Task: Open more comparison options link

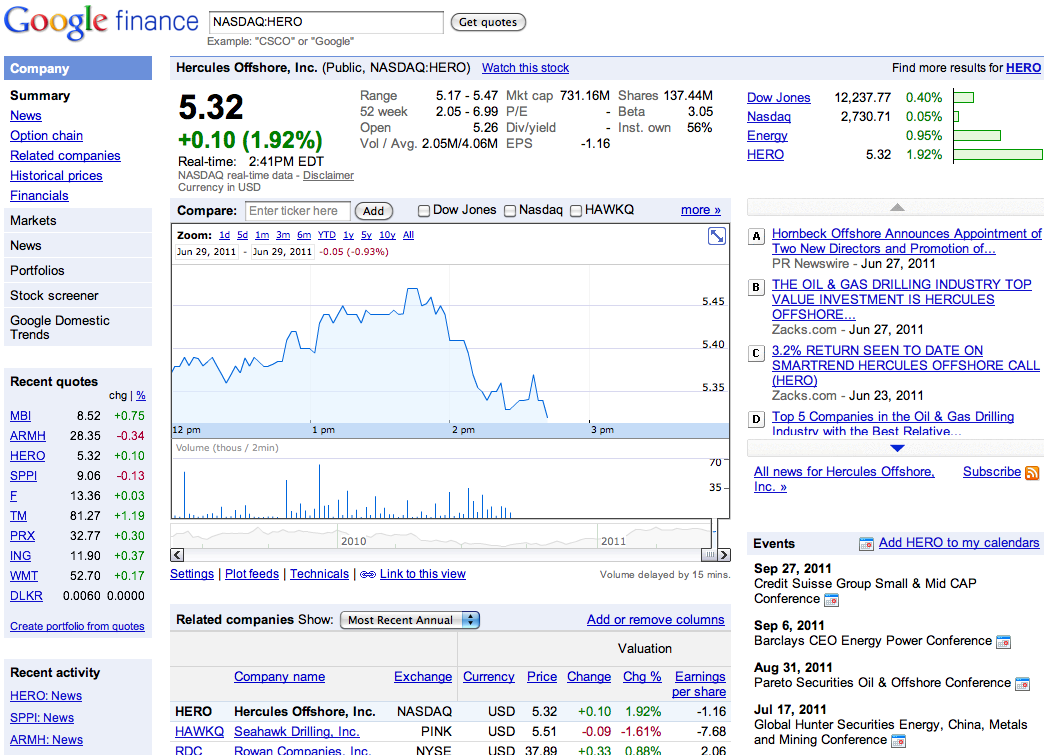Action: point(700,210)
